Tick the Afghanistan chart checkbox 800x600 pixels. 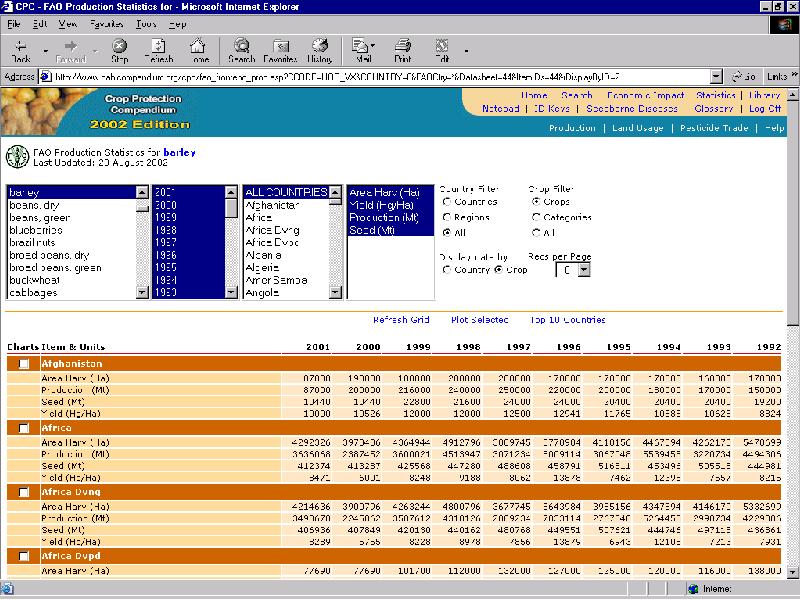pos(24,364)
